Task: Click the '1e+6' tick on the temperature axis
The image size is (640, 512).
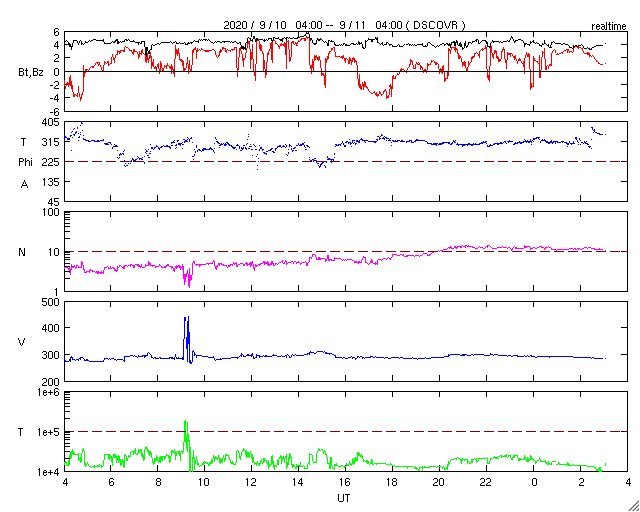Action: [x=49, y=392]
